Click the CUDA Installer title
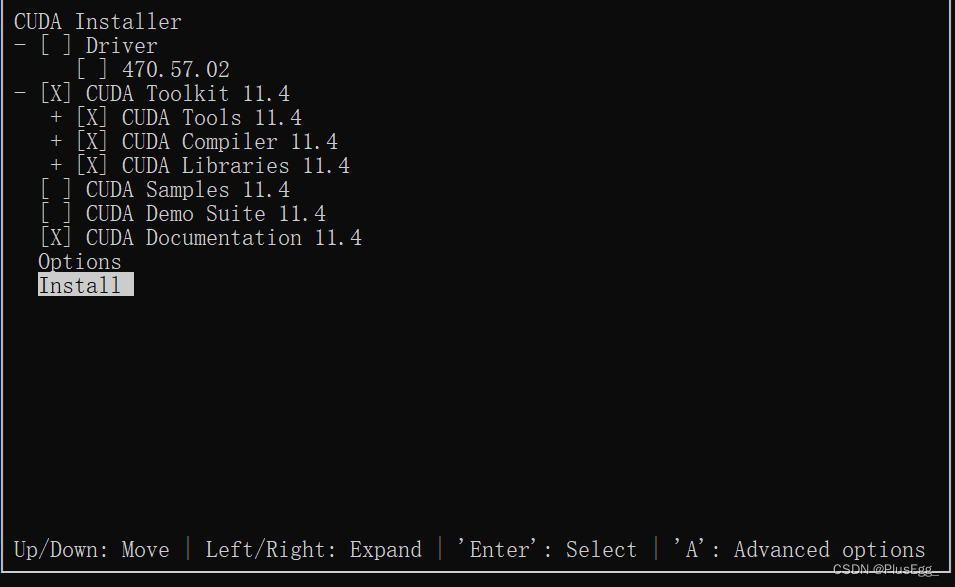Viewport: 955px width, 587px height. tap(97, 20)
